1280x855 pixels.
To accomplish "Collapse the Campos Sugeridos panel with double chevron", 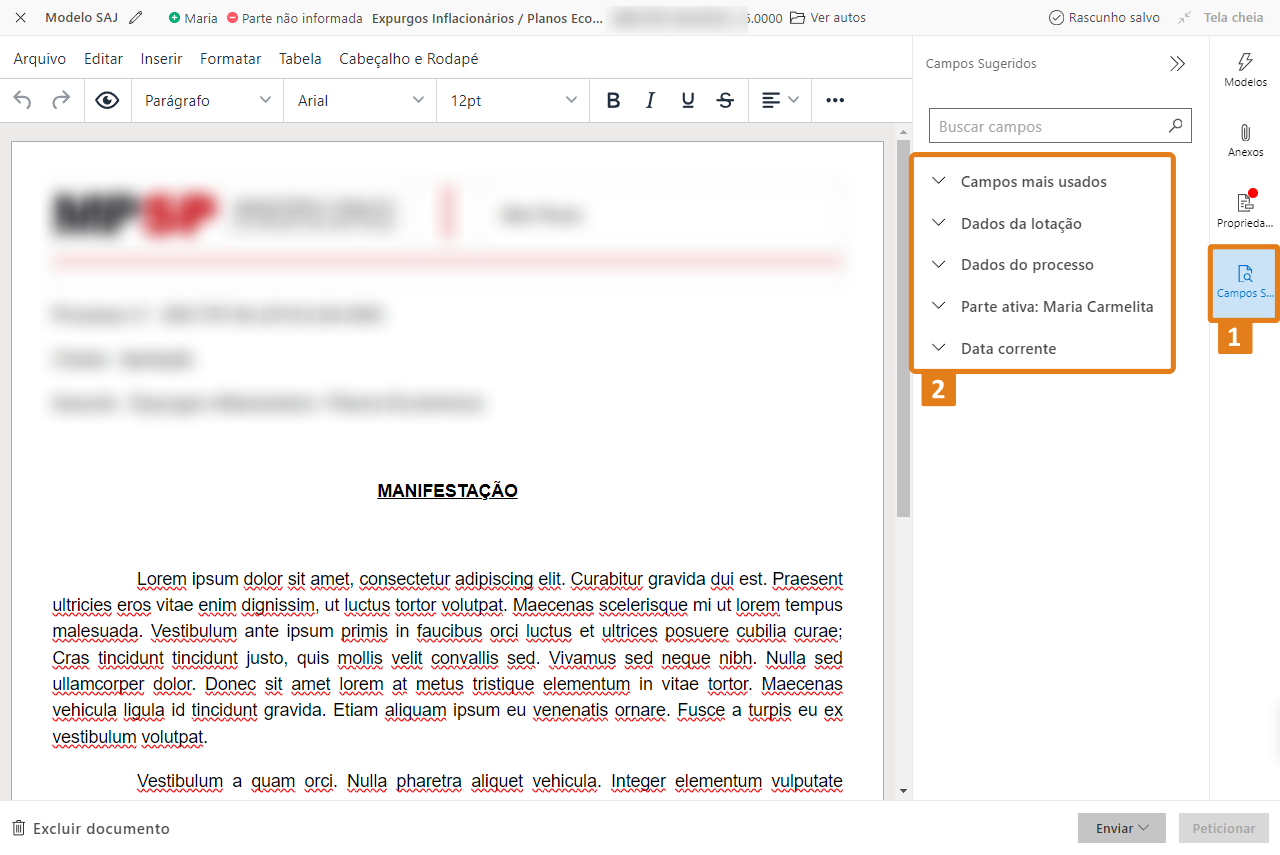I will 1177,64.
